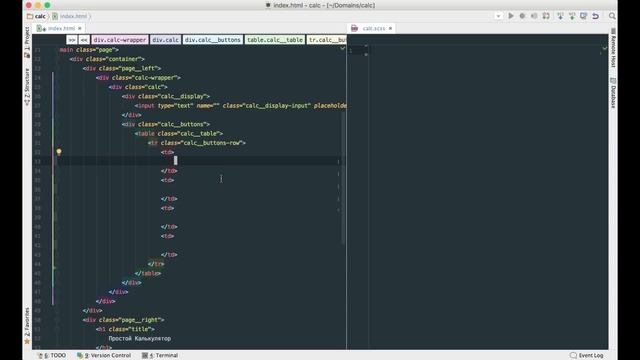This screenshot has height=360, width=640.
Task: Start the Debug bug icon
Action: (522, 16)
